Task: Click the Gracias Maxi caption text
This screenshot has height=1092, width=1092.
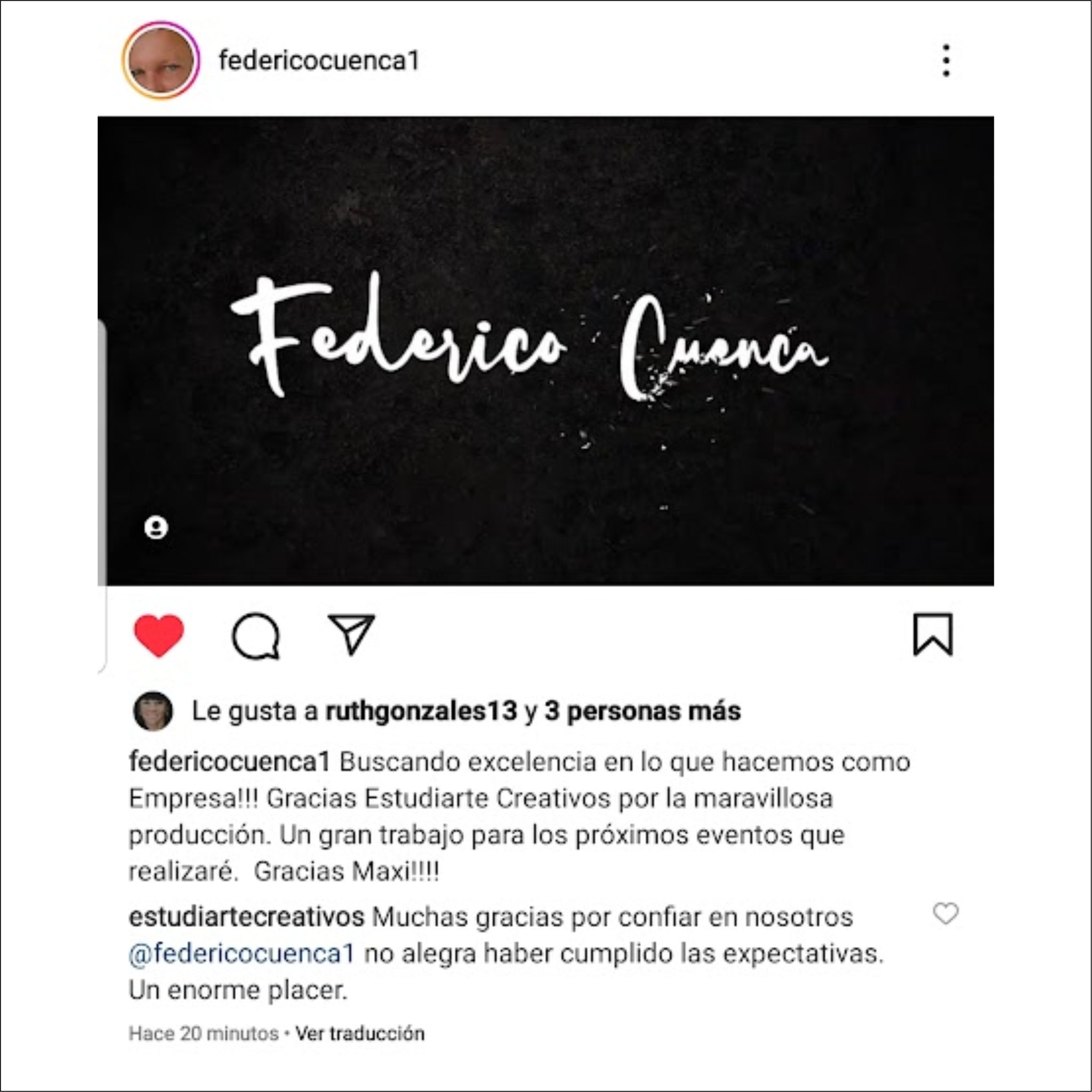Action: (347, 872)
